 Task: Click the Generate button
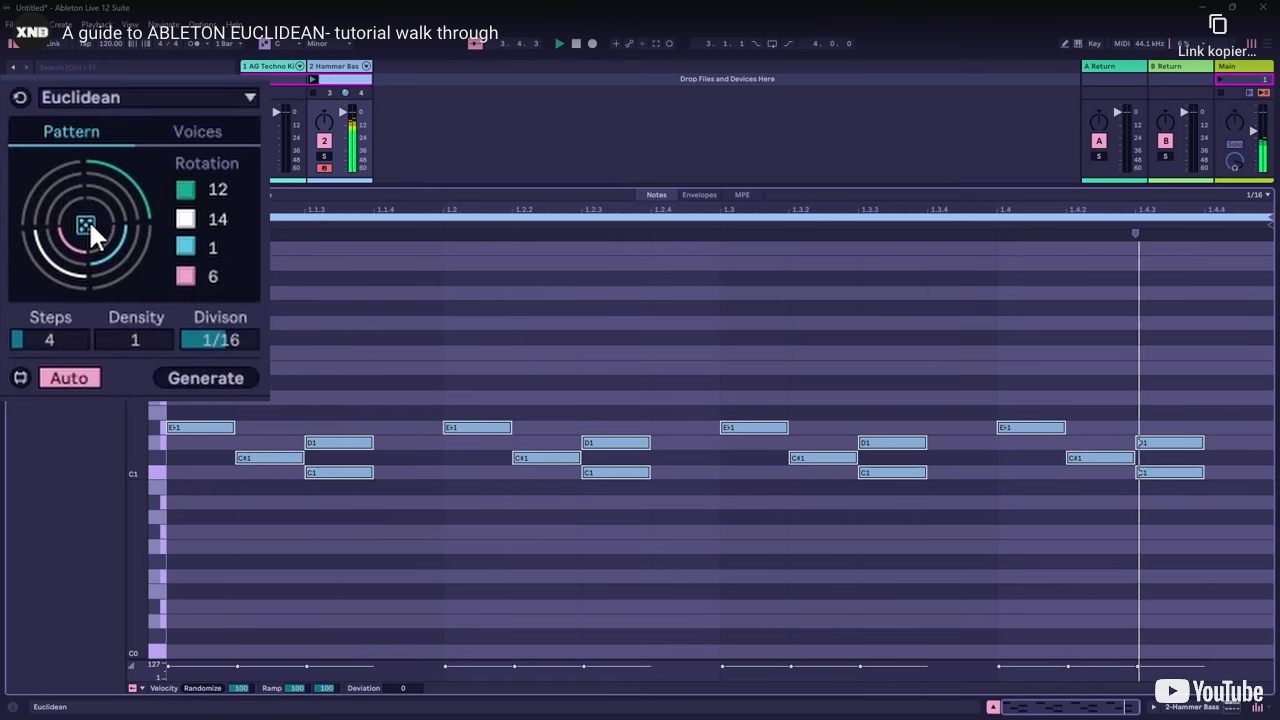click(x=206, y=378)
